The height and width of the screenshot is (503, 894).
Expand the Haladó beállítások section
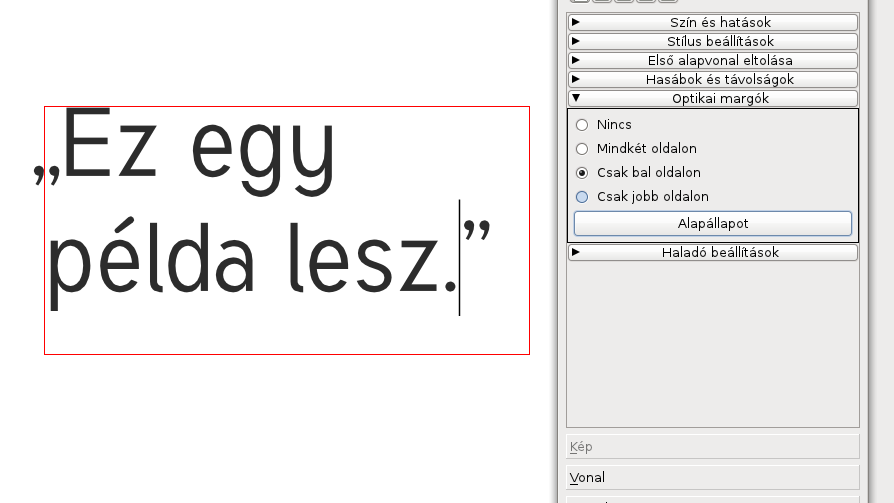[713, 252]
